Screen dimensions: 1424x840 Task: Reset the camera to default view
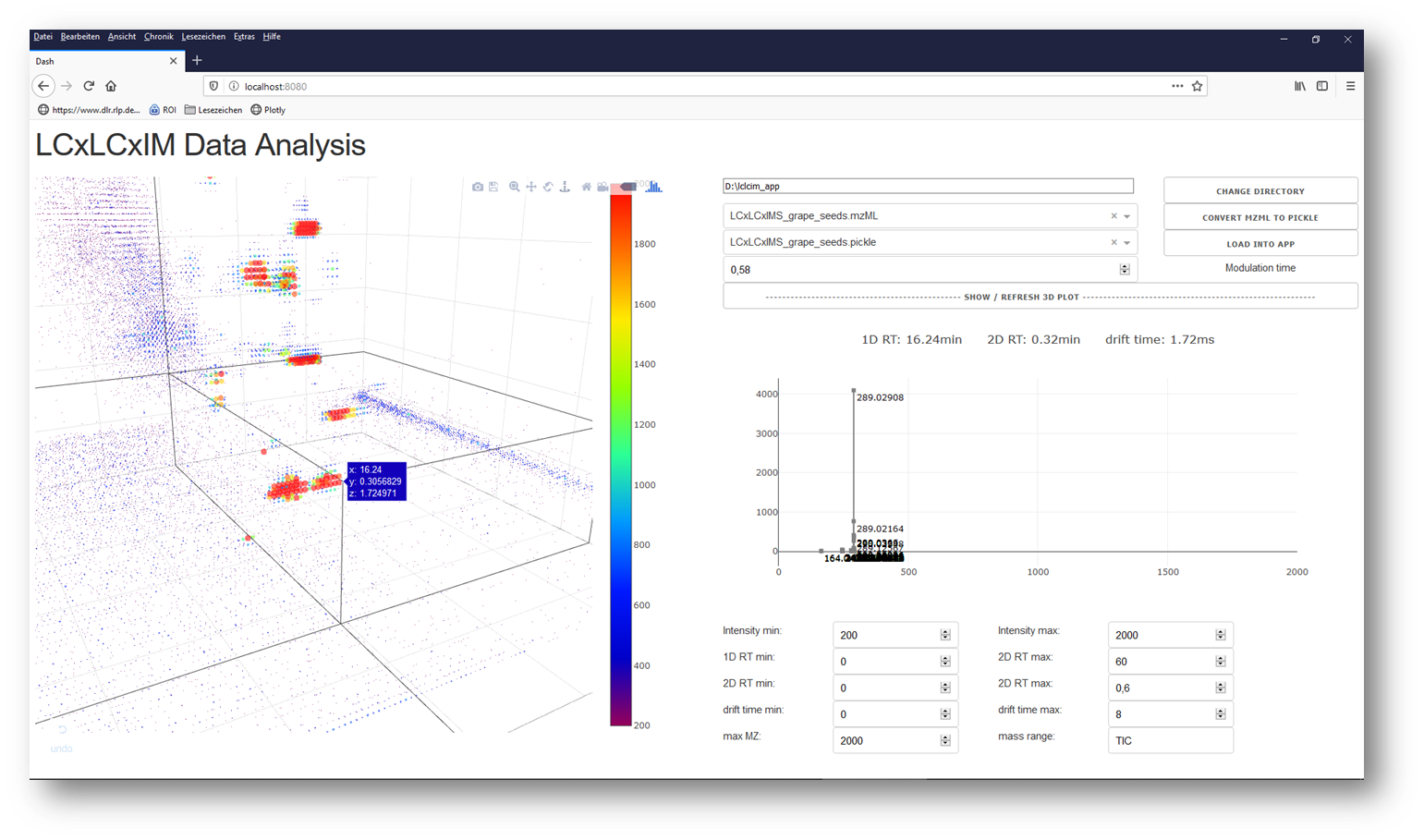[x=586, y=187]
